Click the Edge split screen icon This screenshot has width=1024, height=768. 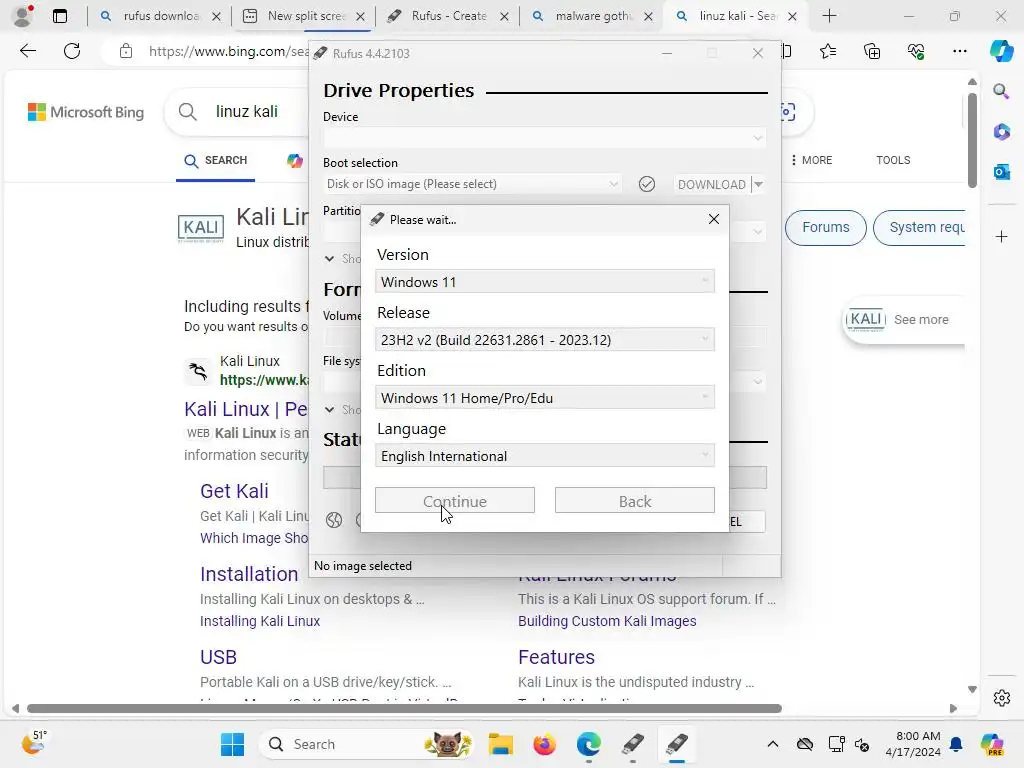click(786, 51)
